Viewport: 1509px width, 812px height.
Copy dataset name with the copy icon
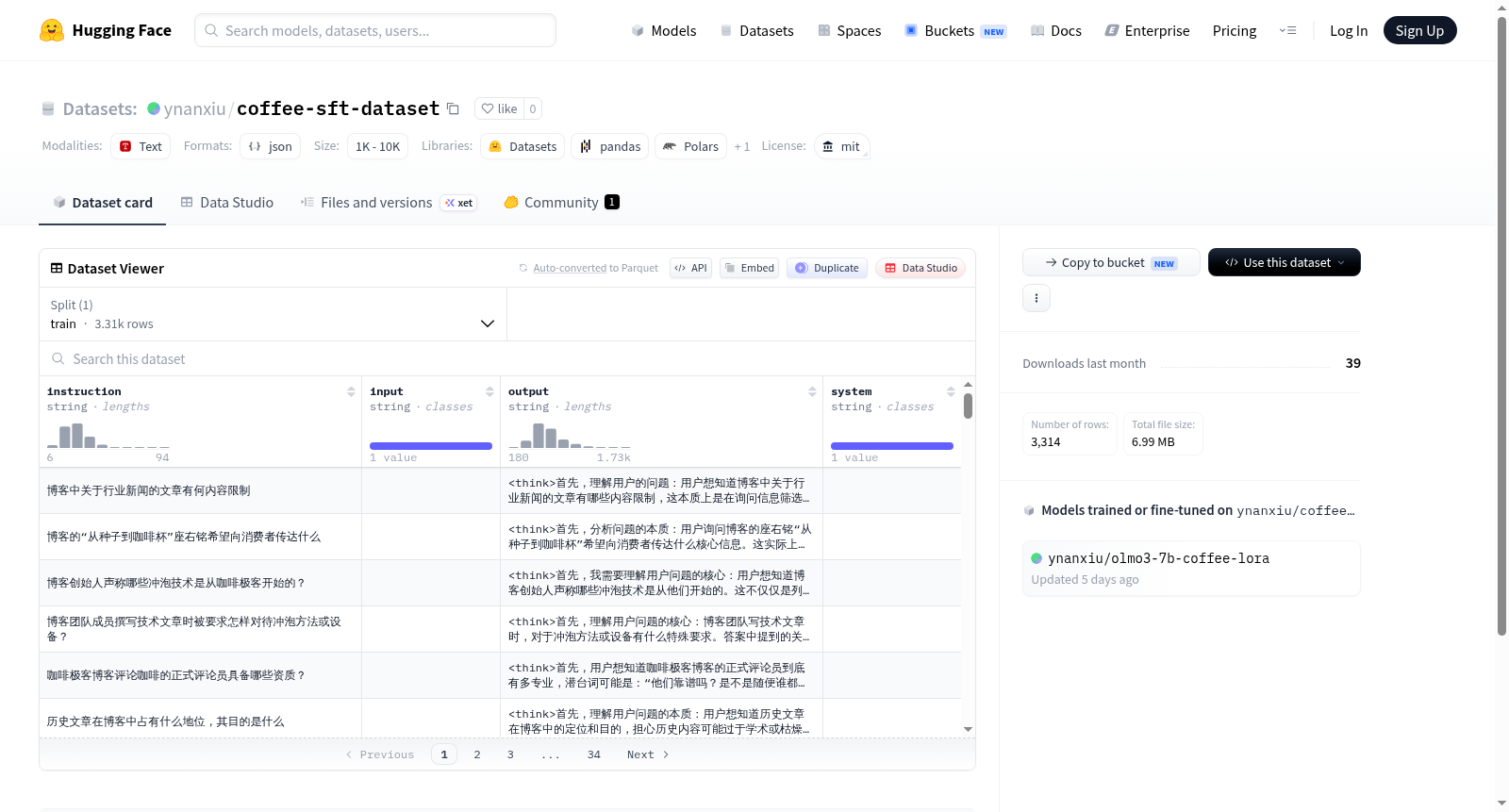tap(453, 108)
